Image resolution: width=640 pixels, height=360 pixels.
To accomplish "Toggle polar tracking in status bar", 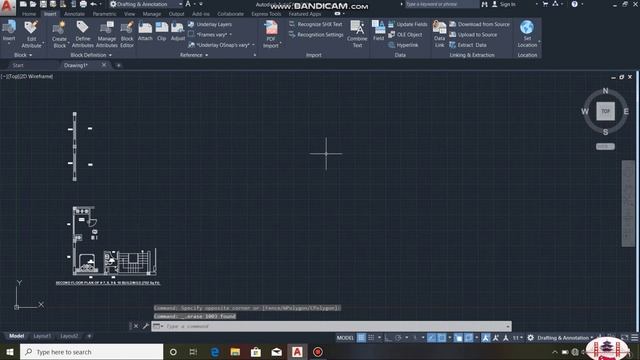I will tap(398, 338).
